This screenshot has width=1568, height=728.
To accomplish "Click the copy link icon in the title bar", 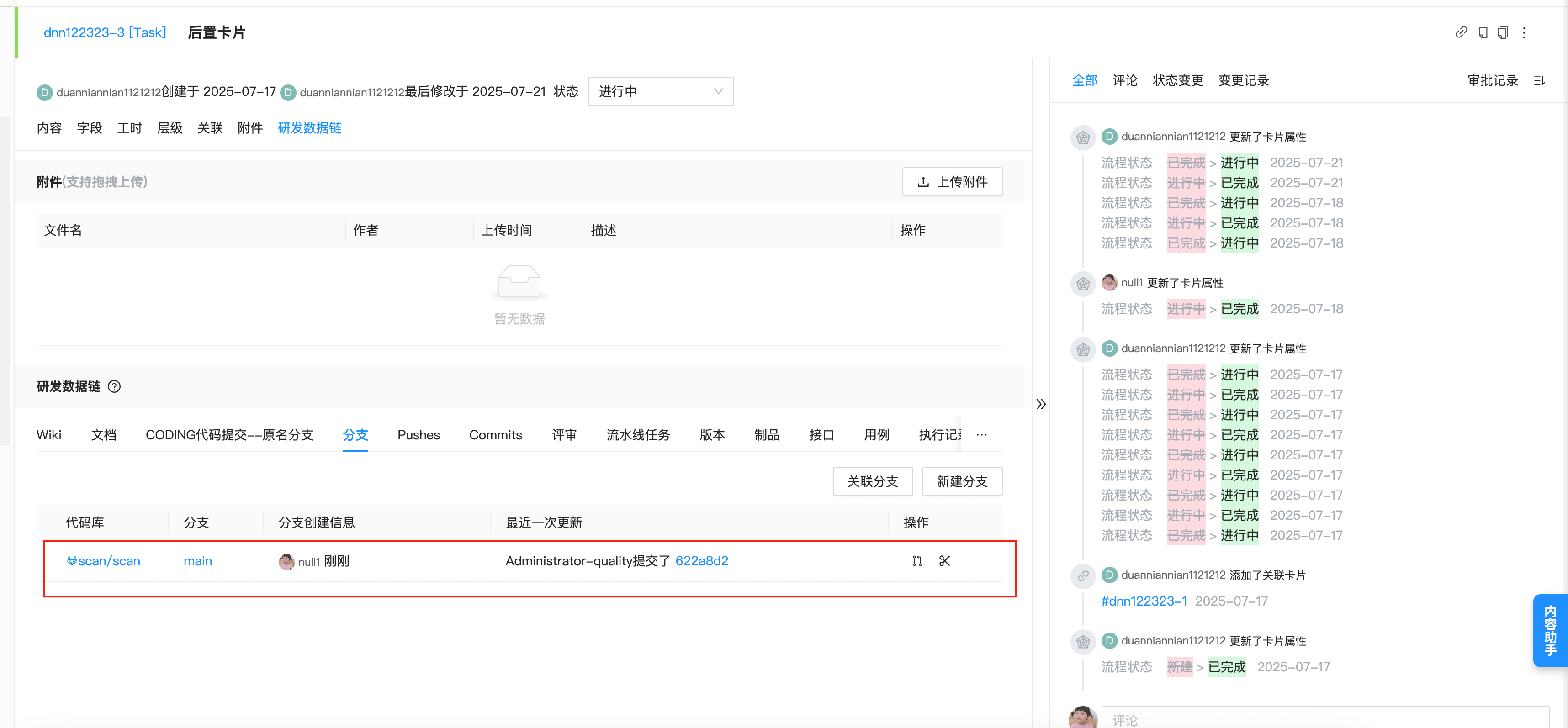I will 1462,32.
